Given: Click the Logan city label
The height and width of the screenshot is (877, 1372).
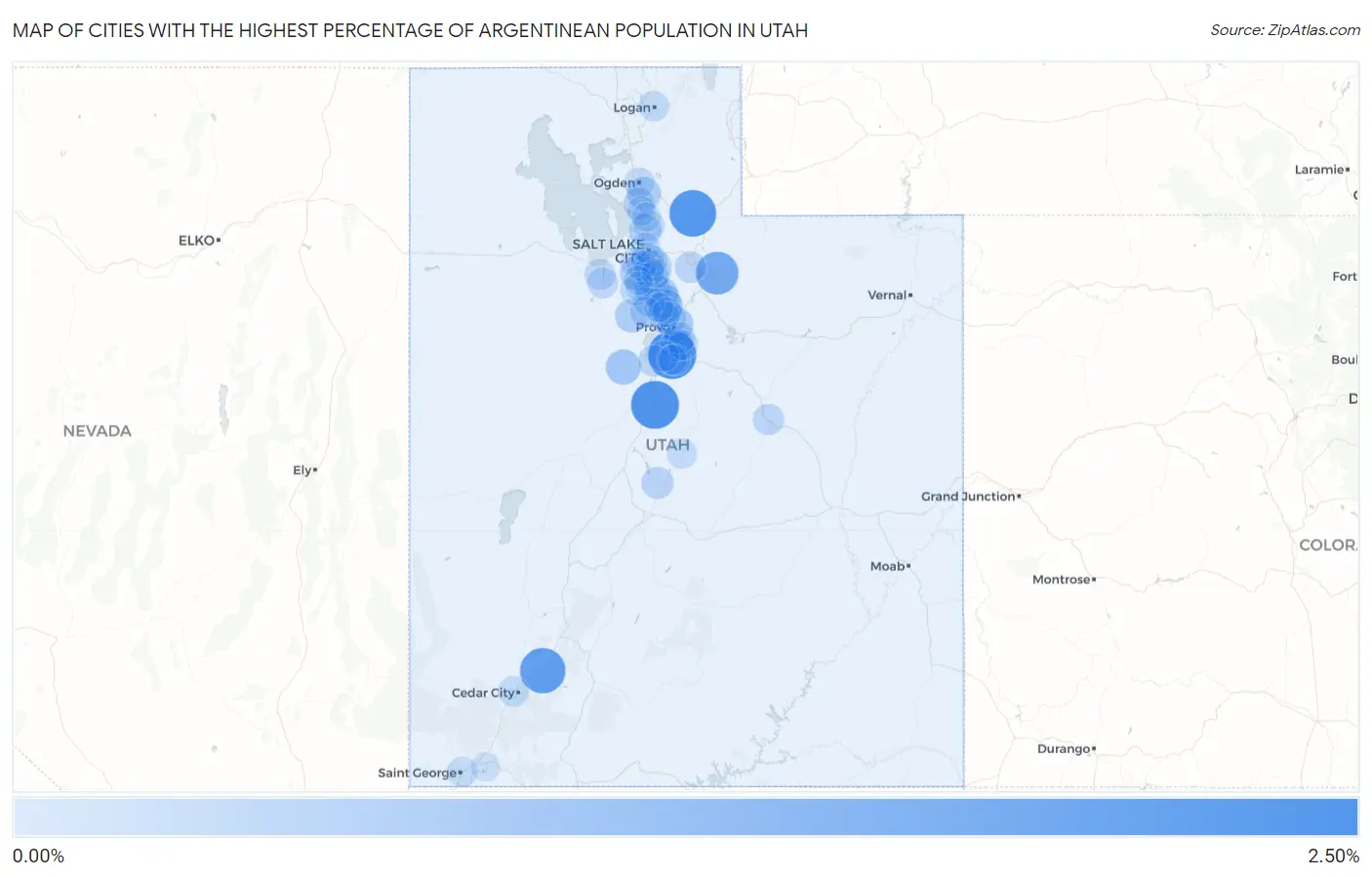Looking at the screenshot, I should tap(631, 107).
